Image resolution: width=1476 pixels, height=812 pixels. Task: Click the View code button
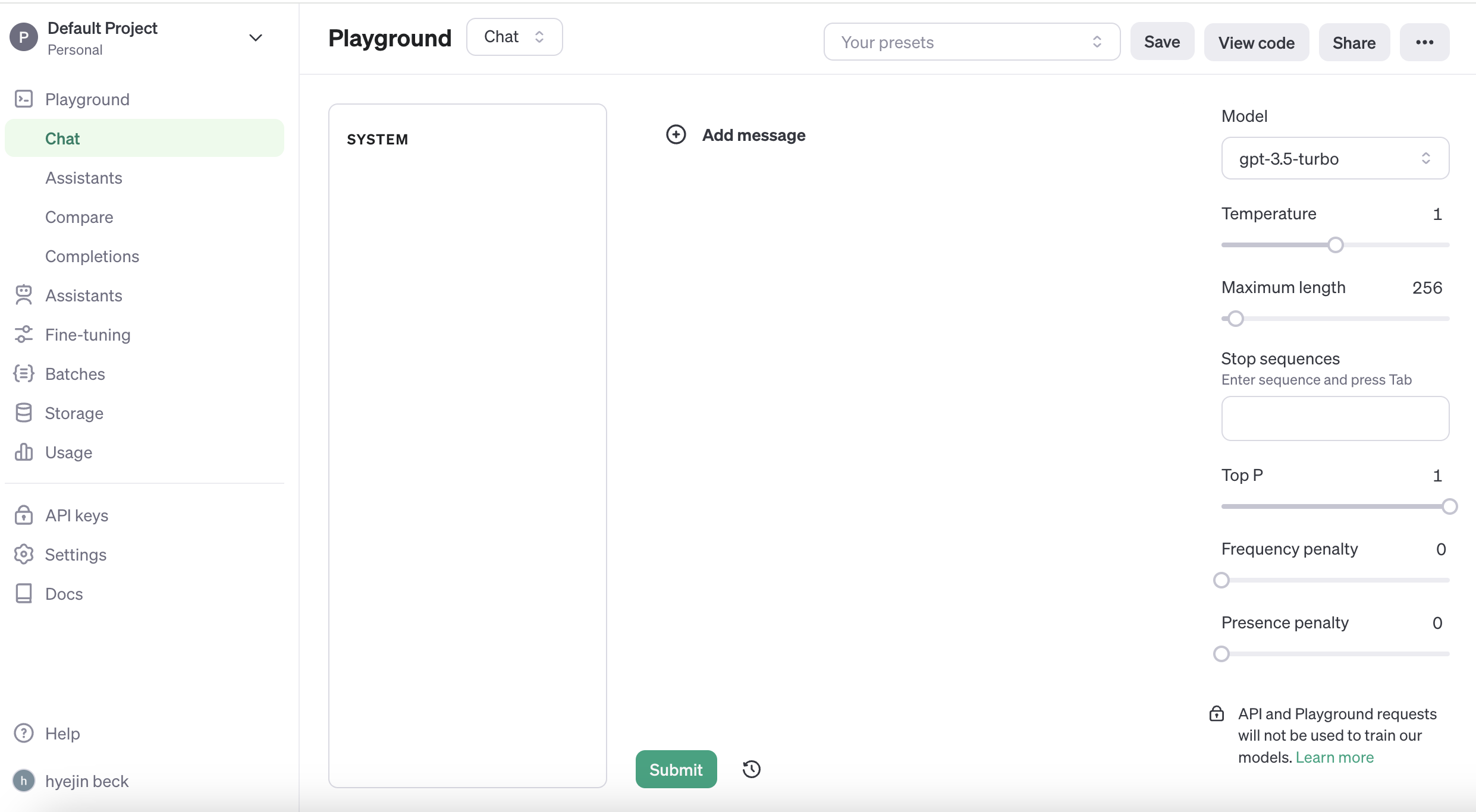[x=1257, y=42]
